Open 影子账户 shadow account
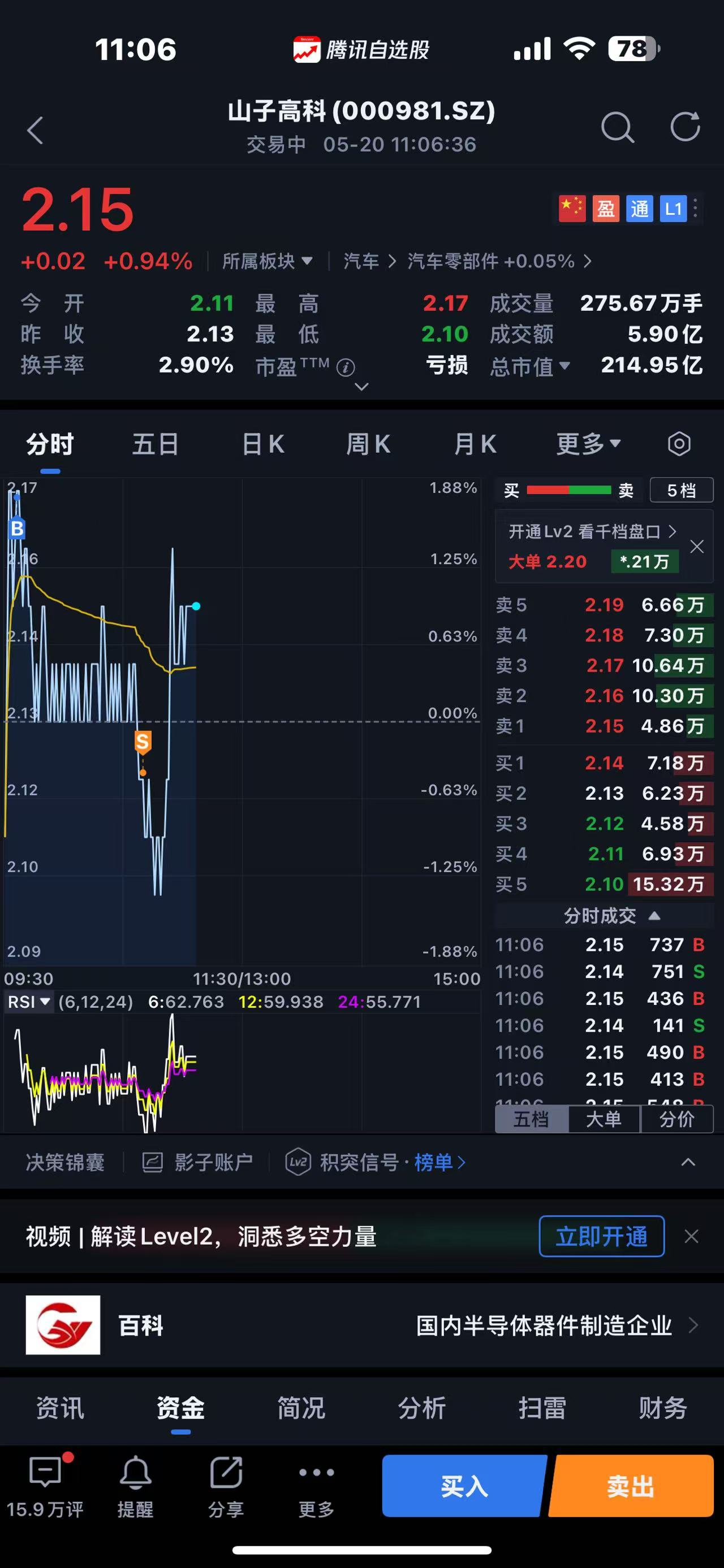This screenshot has width=724, height=1568. click(x=197, y=1162)
